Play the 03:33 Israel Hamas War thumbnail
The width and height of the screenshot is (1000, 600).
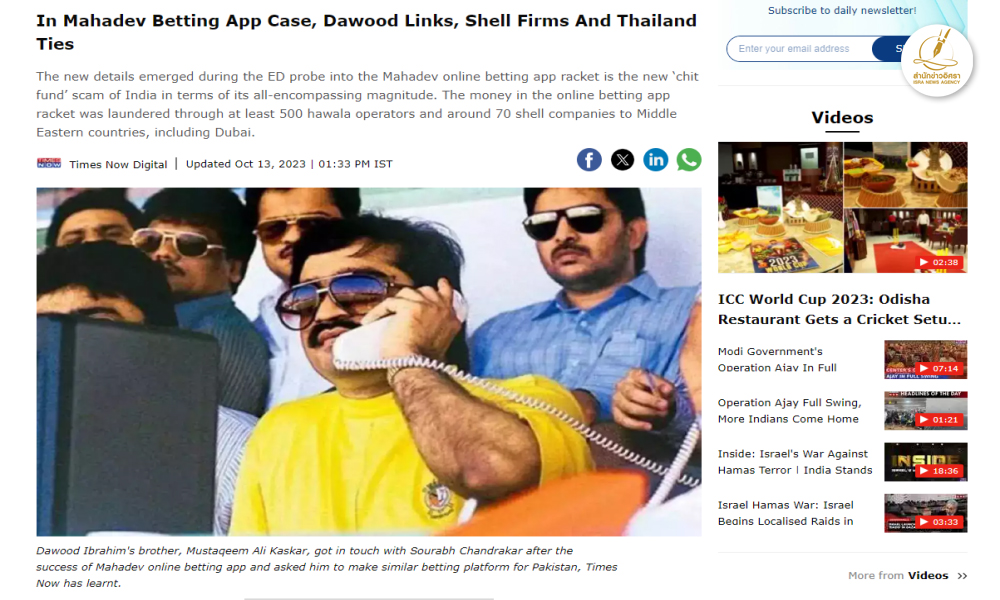925,513
